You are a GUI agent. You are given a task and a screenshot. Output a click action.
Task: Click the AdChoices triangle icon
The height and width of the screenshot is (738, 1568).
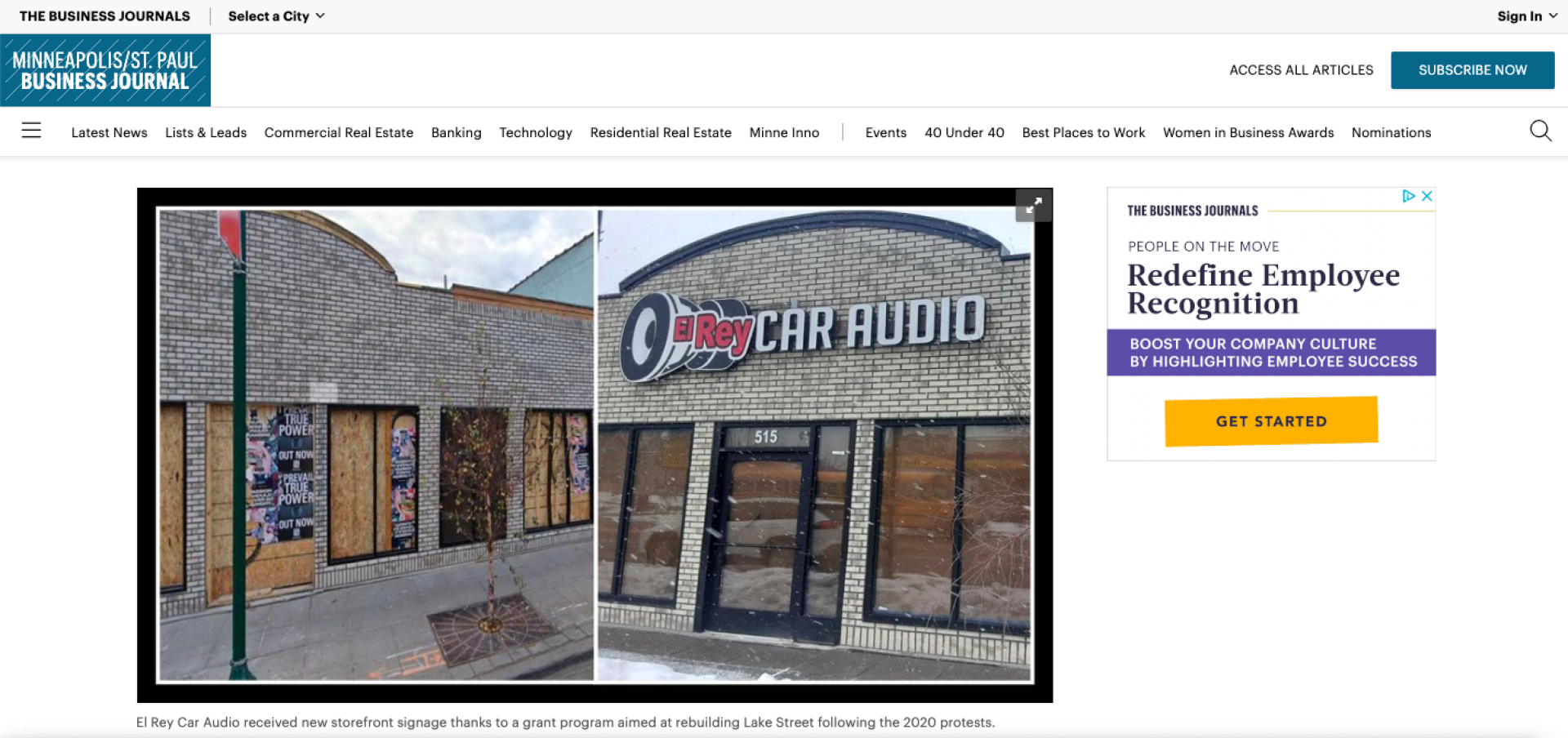[x=1409, y=196]
